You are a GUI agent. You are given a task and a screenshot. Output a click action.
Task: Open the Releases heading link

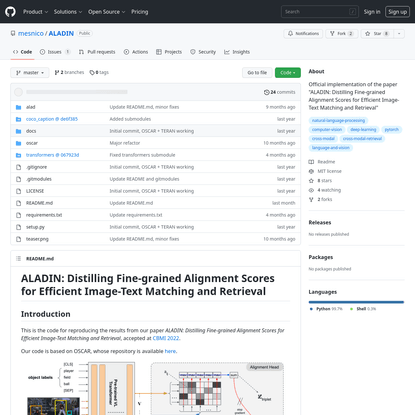pyautogui.click(x=320, y=222)
